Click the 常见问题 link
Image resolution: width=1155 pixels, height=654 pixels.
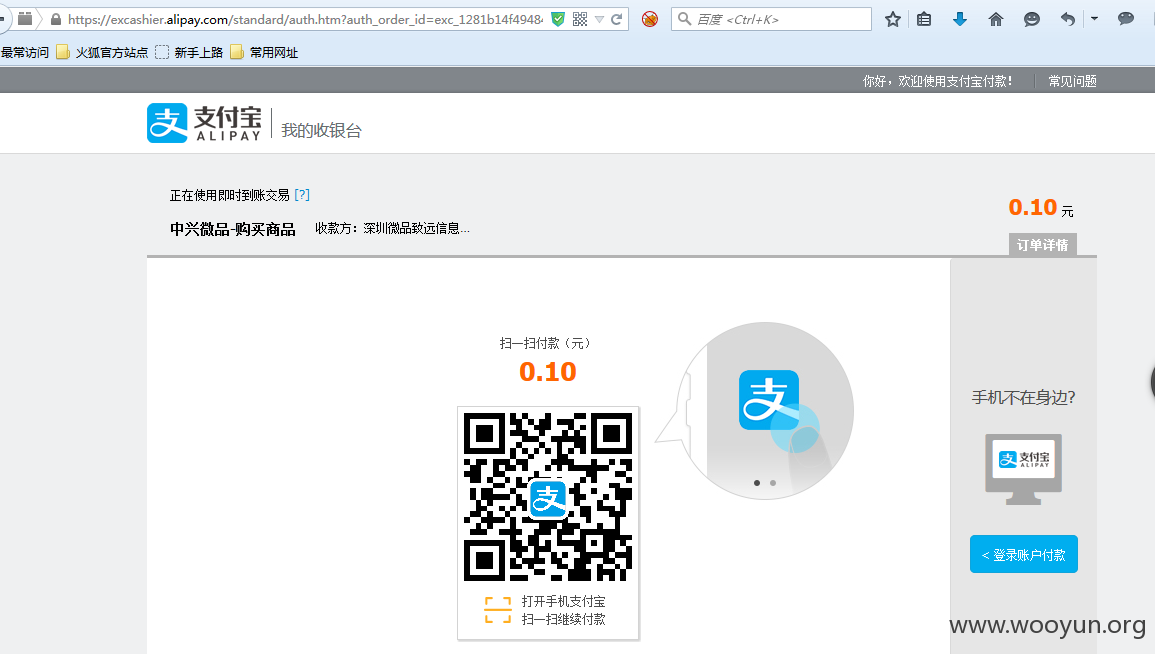click(x=1072, y=81)
